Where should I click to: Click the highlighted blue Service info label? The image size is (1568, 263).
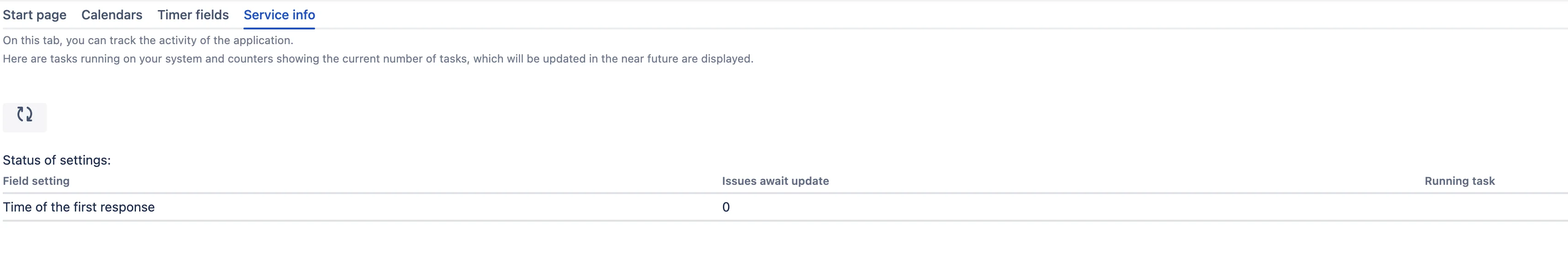[x=279, y=15]
